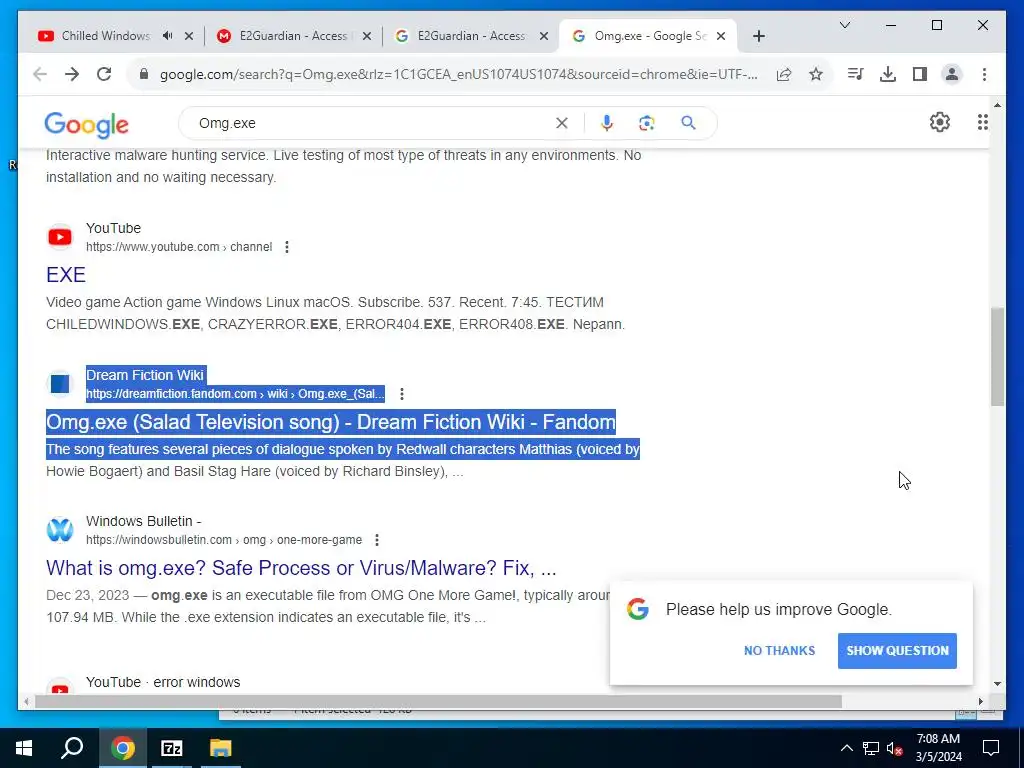Screen dimensions: 1024x768
Task: Close the Chilled Windows tab
Action: (x=189, y=36)
